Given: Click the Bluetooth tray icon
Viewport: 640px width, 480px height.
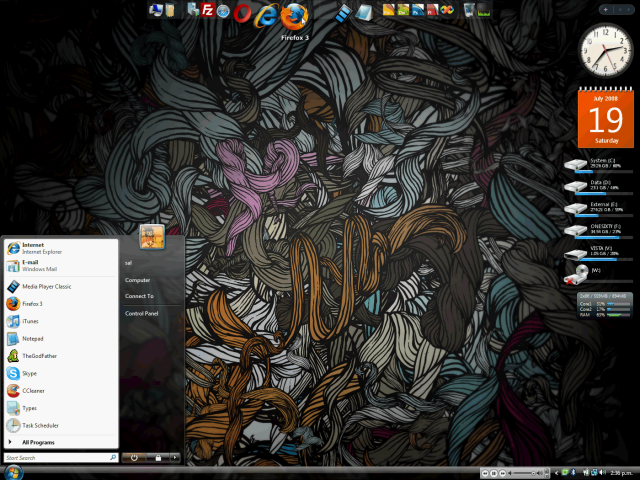Looking at the screenshot, I should point(573,472).
